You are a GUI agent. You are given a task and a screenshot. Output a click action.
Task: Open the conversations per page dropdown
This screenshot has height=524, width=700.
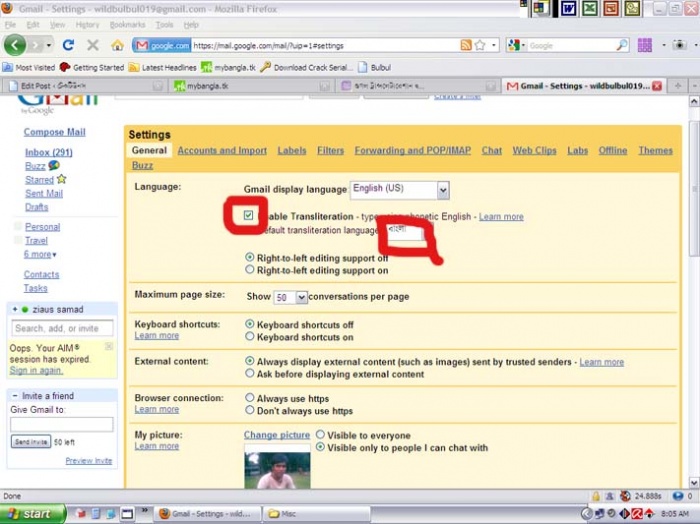[290, 297]
